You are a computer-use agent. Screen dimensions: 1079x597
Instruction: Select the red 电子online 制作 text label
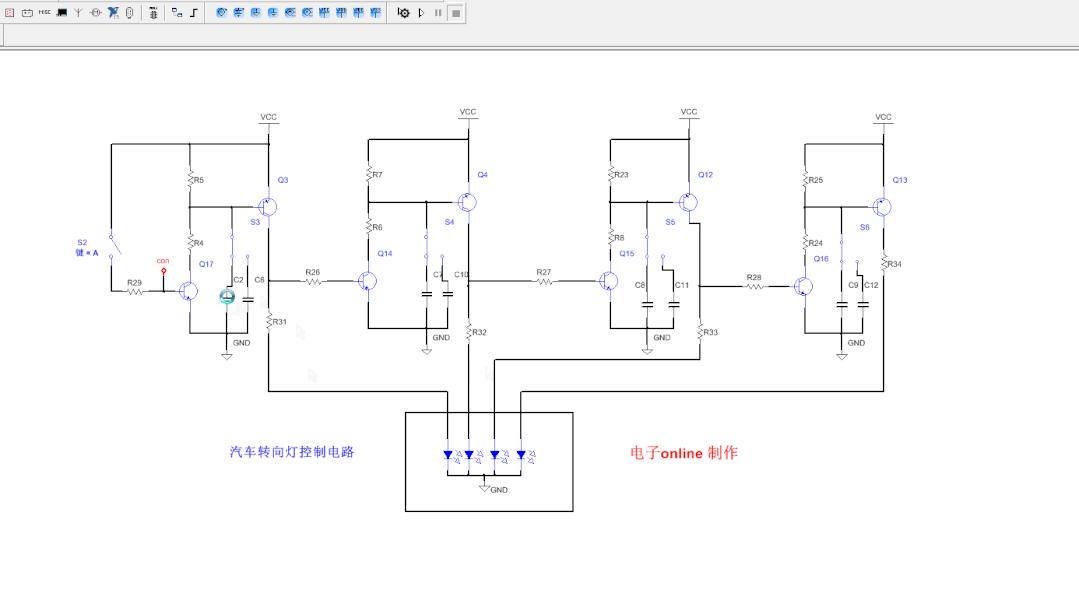684,453
